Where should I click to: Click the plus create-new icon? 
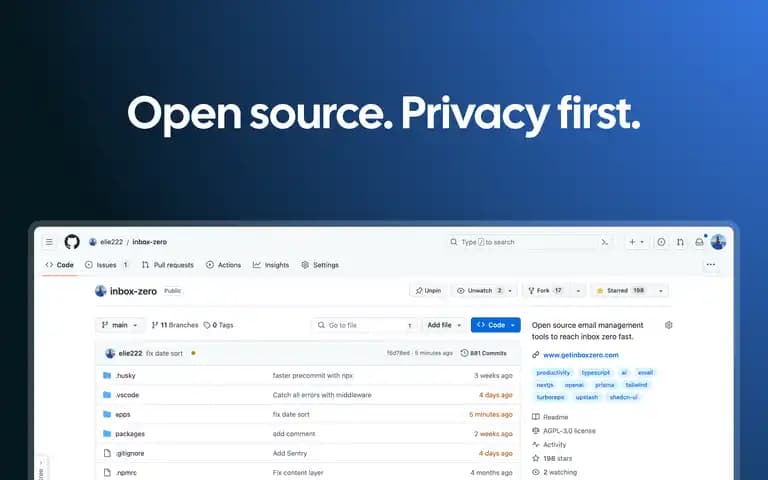[632, 242]
